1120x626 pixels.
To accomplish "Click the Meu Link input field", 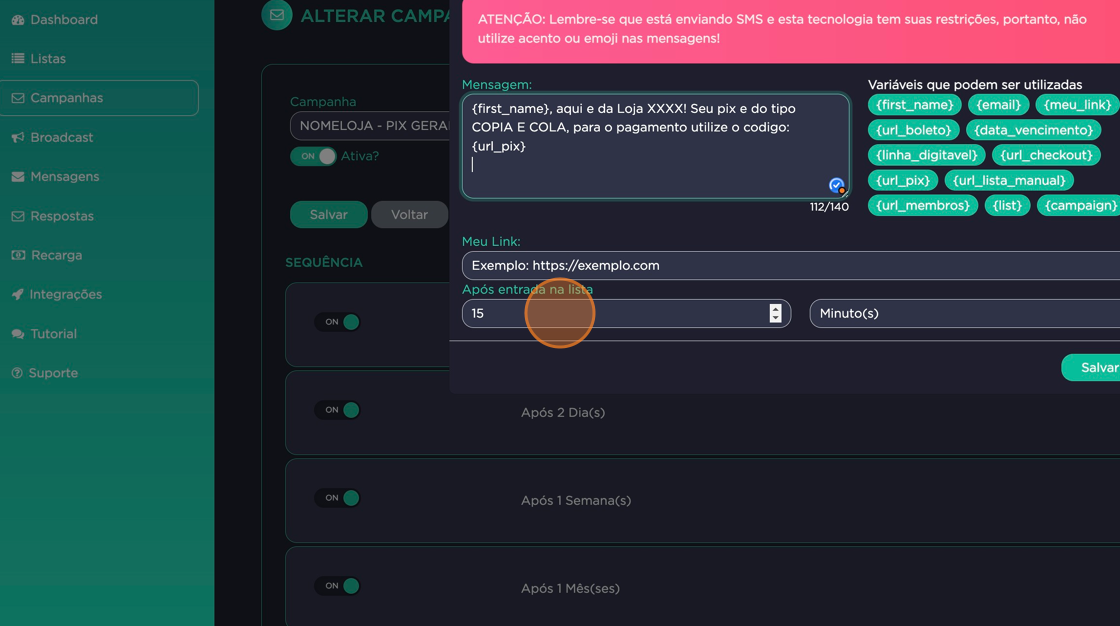I will pyautogui.click(x=791, y=265).
